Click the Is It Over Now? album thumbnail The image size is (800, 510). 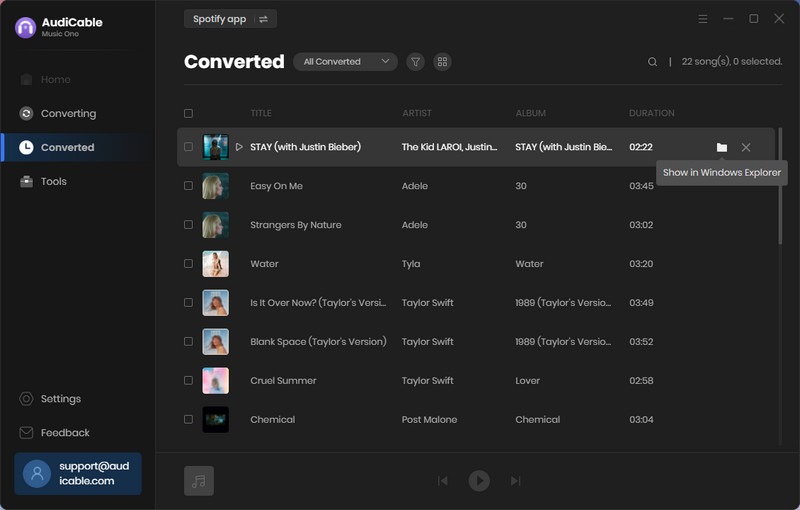point(215,302)
